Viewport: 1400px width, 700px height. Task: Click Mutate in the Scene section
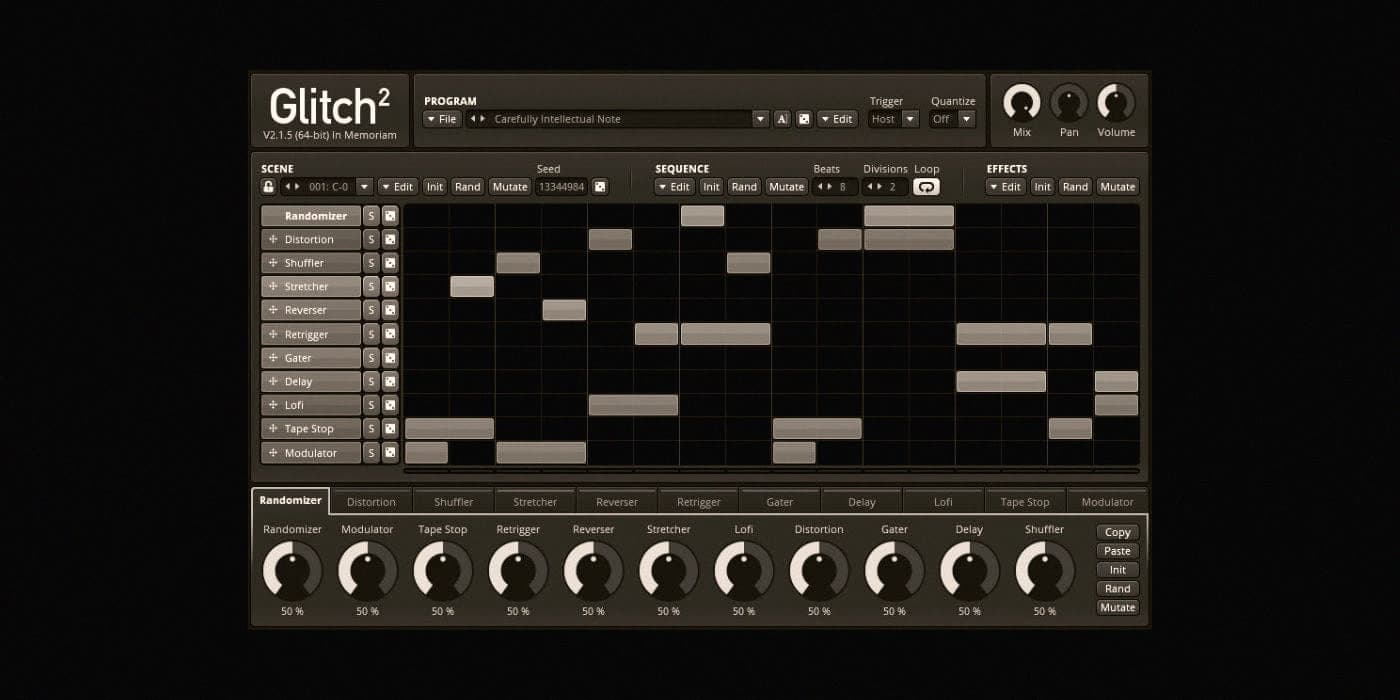coord(510,187)
